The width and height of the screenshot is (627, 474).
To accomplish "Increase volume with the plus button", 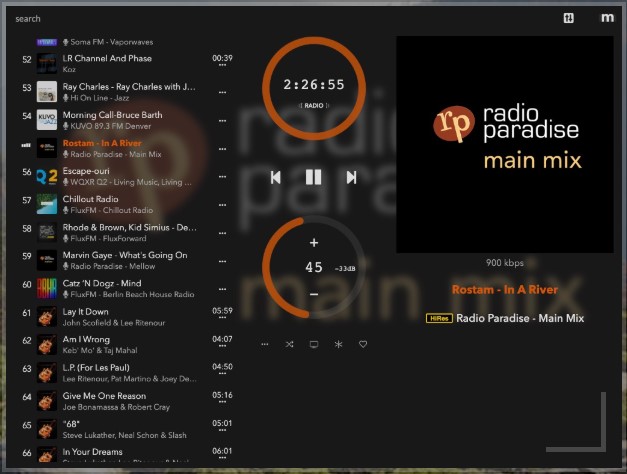I will click(314, 243).
